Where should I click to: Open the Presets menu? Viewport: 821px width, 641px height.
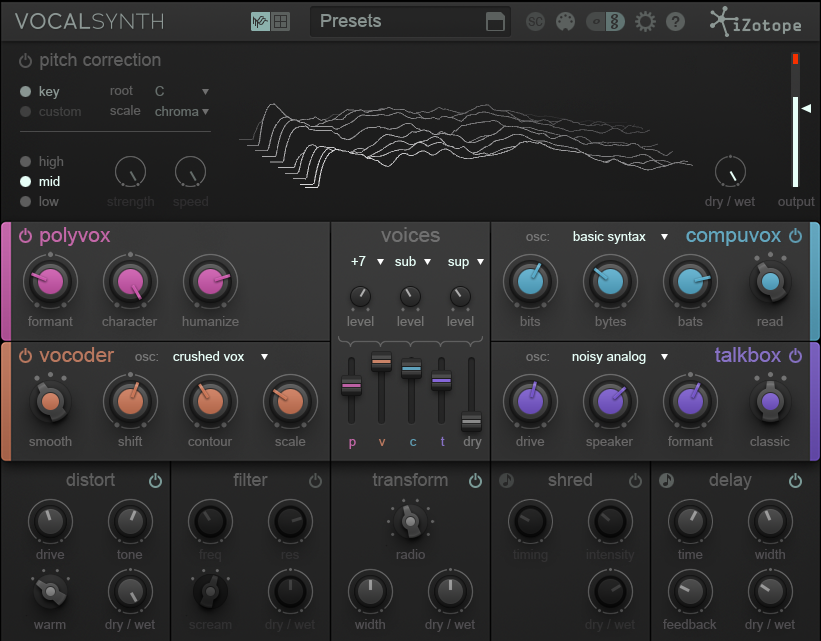point(410,21)
